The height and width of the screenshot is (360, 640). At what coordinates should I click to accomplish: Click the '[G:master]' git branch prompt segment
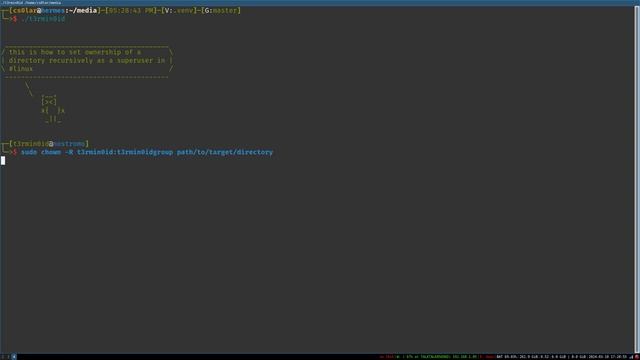coord(221,11)
